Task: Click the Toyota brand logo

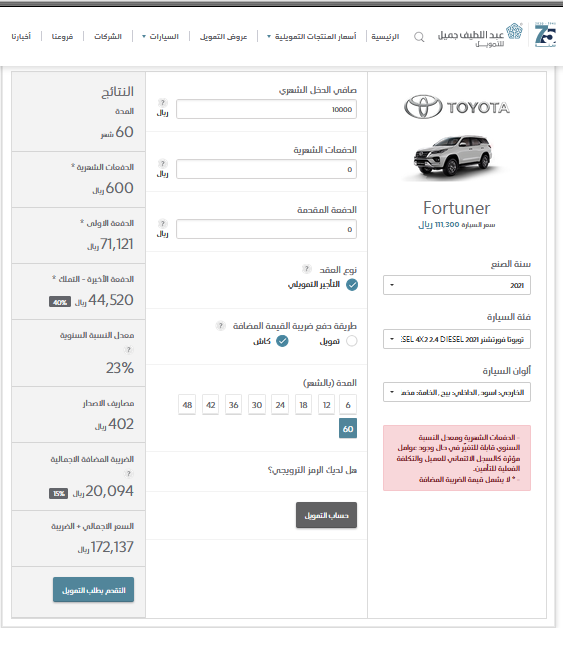Action: pos(457,107)
